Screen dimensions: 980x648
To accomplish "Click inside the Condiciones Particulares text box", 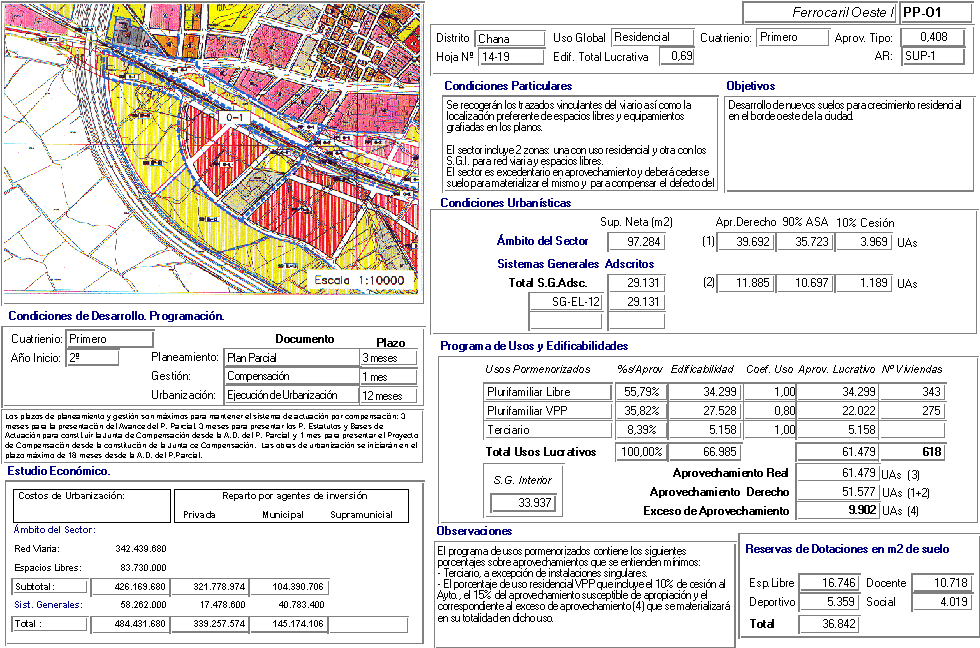I will 580,142.
